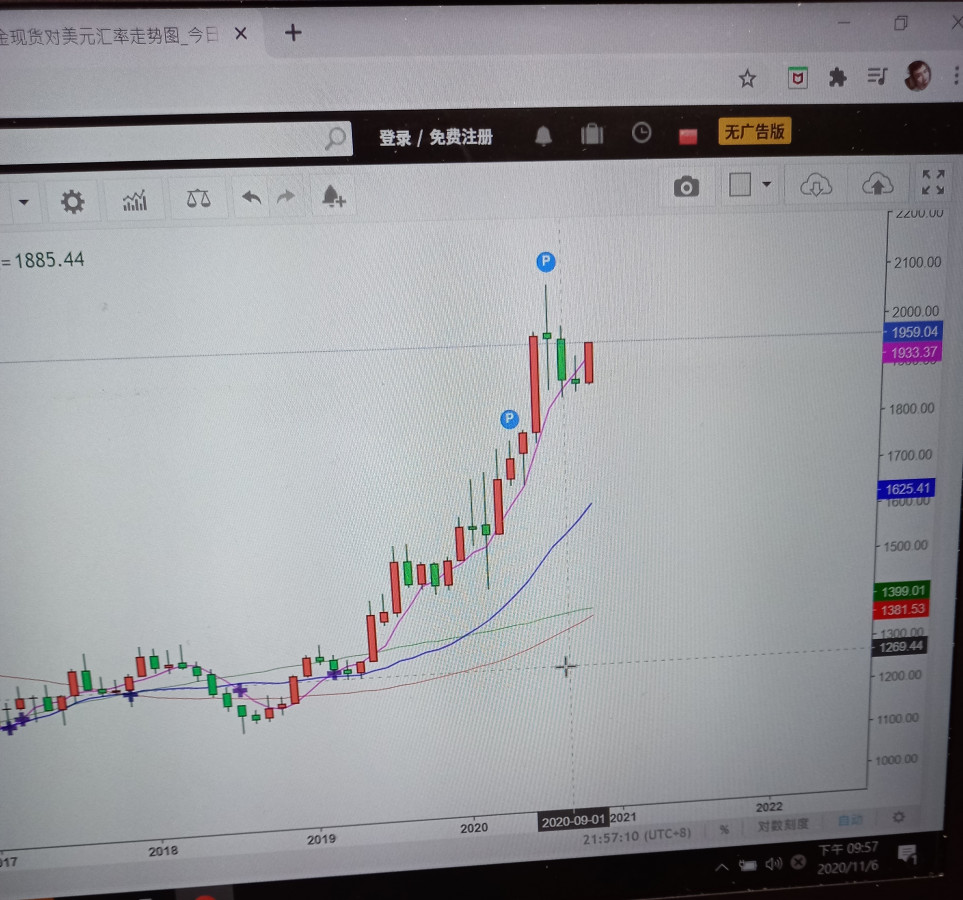This screenshot has height=900, width=963.
Task: Click the 1381.53 red price label
Action: [901, 609]
